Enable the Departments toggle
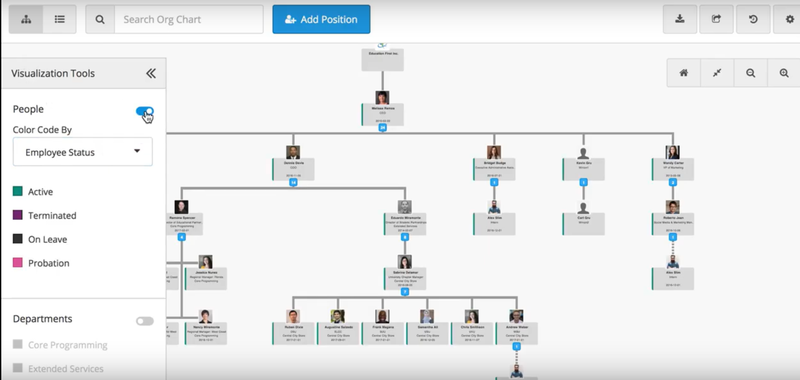 144,321
